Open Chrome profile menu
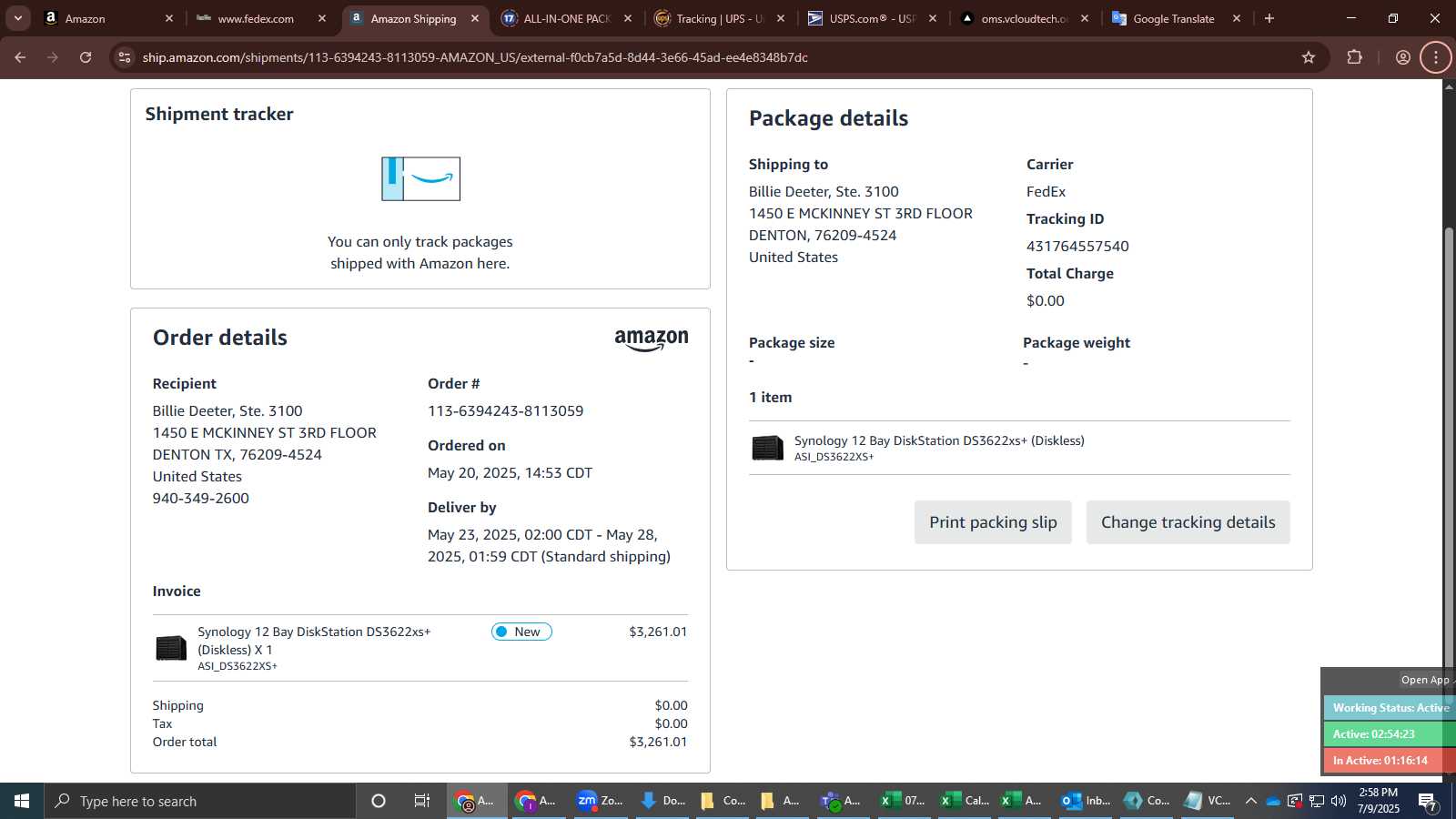Viewport: 1456px width, 819px height. click(x=1403, y=57)
